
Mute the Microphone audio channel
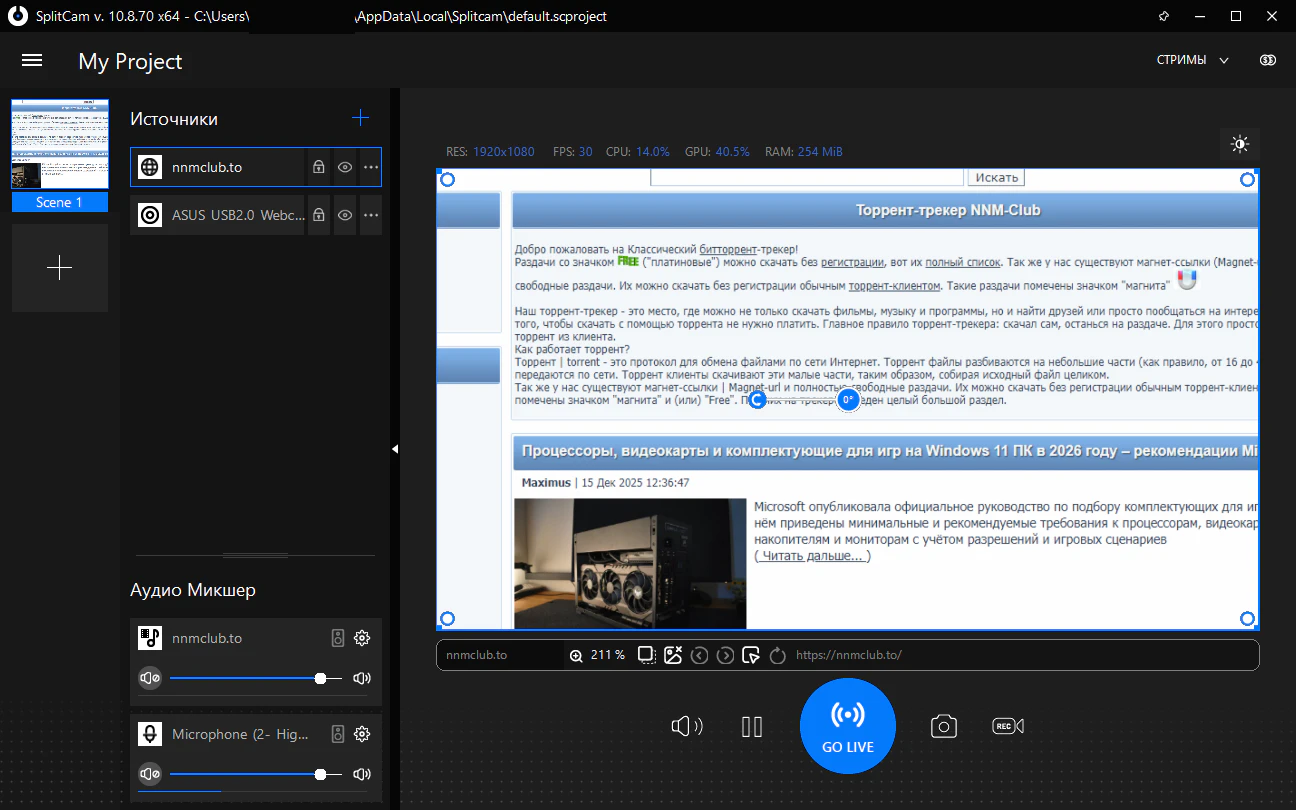150,774
